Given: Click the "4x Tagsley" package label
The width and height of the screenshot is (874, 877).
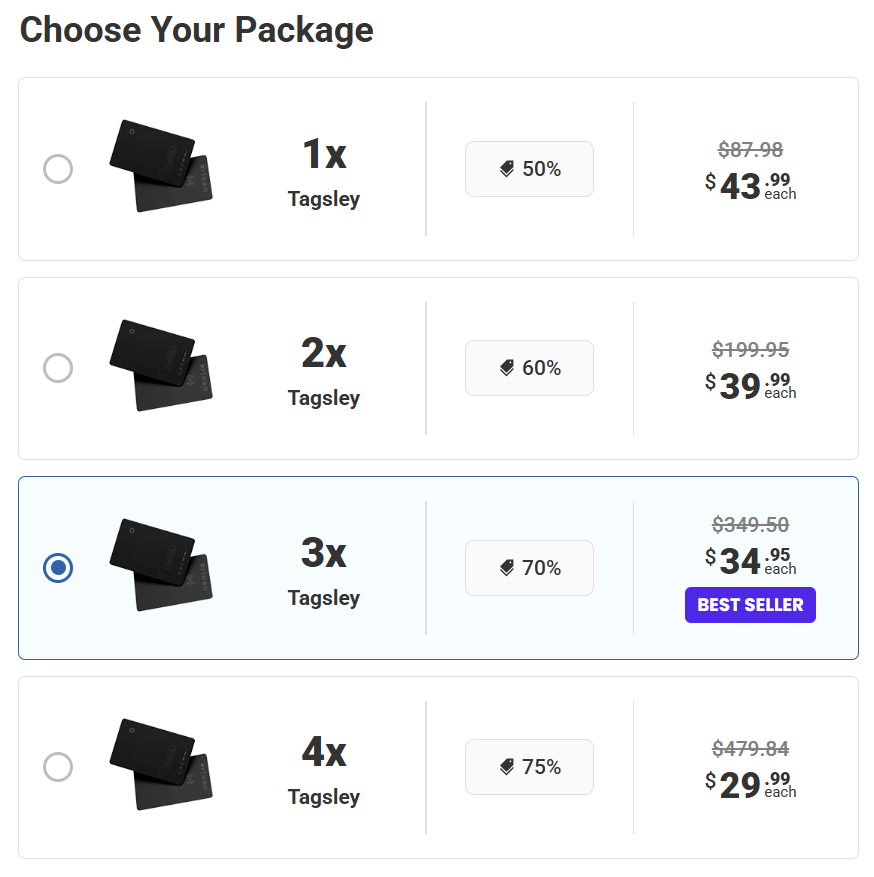Looking at the screenshot, I should pos(324,771).
